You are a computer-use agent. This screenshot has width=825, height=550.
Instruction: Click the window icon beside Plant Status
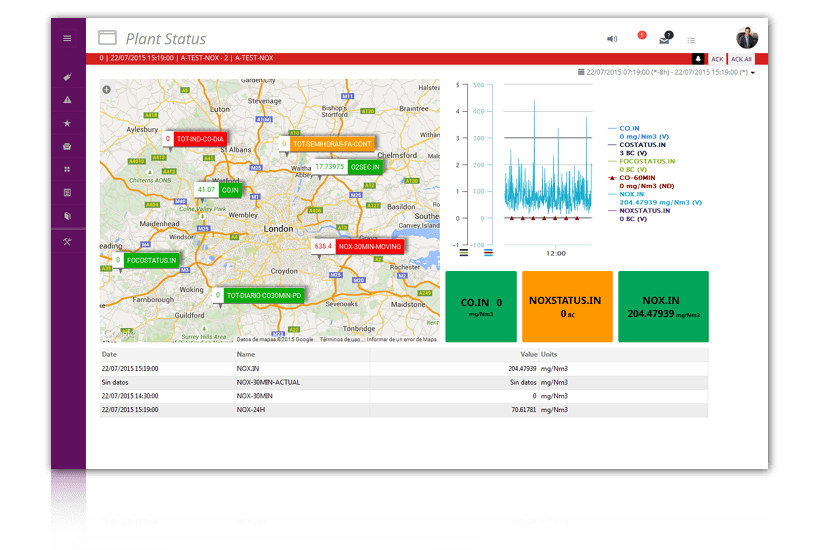click(107, 37)
